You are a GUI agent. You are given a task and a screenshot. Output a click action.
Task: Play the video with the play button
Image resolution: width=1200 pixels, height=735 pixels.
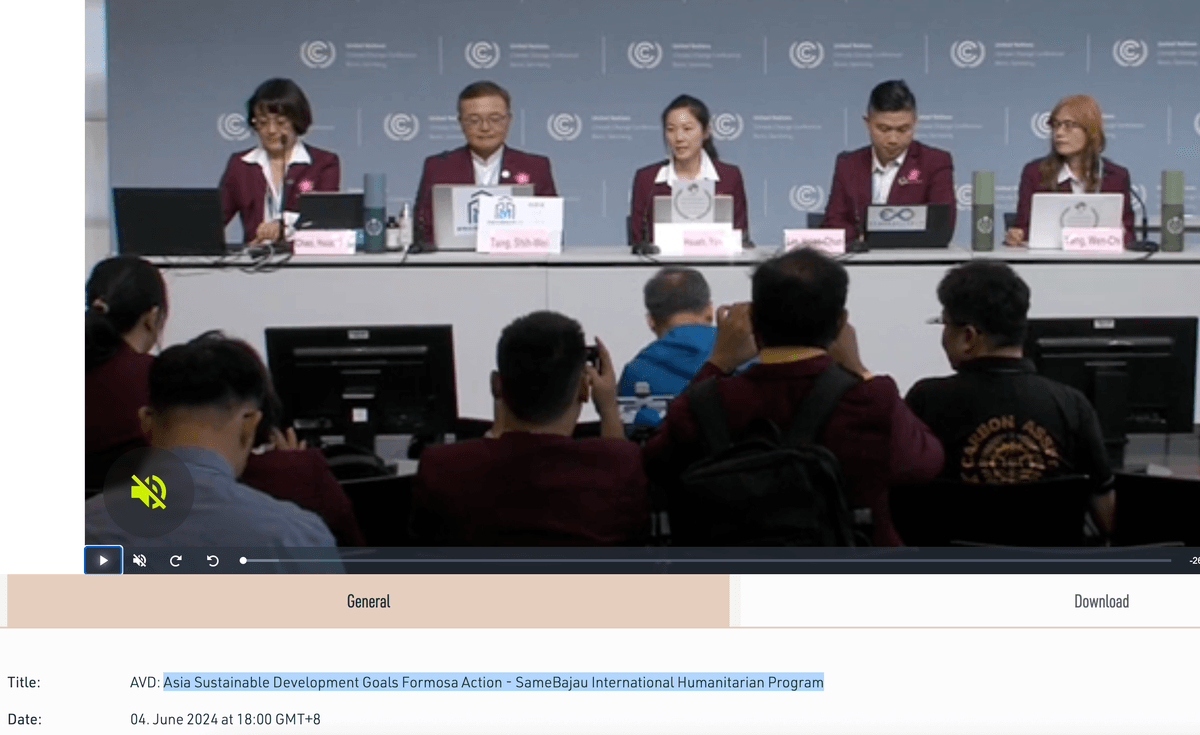[103, 560]
